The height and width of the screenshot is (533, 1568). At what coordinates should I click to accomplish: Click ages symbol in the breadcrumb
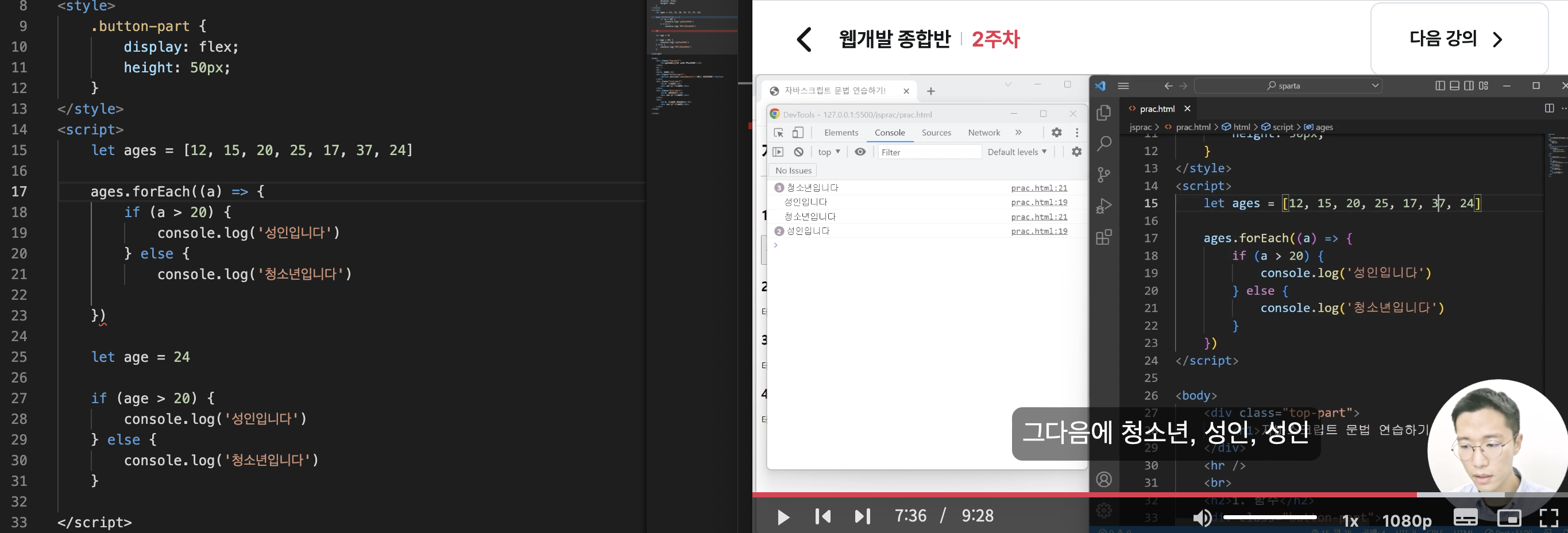1318,127
